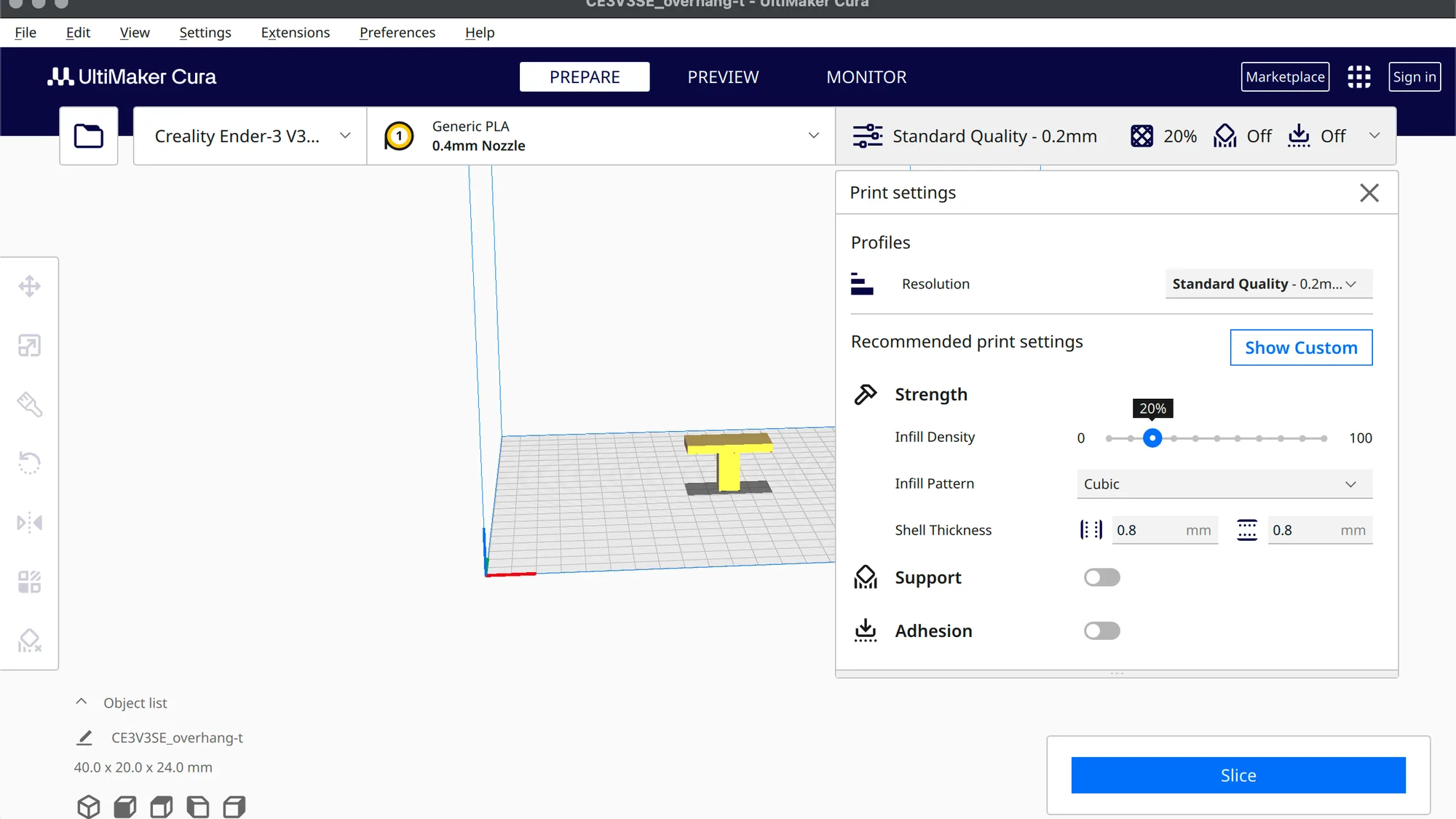
Task: Open the View menu
Action: [x=135, y=33]
